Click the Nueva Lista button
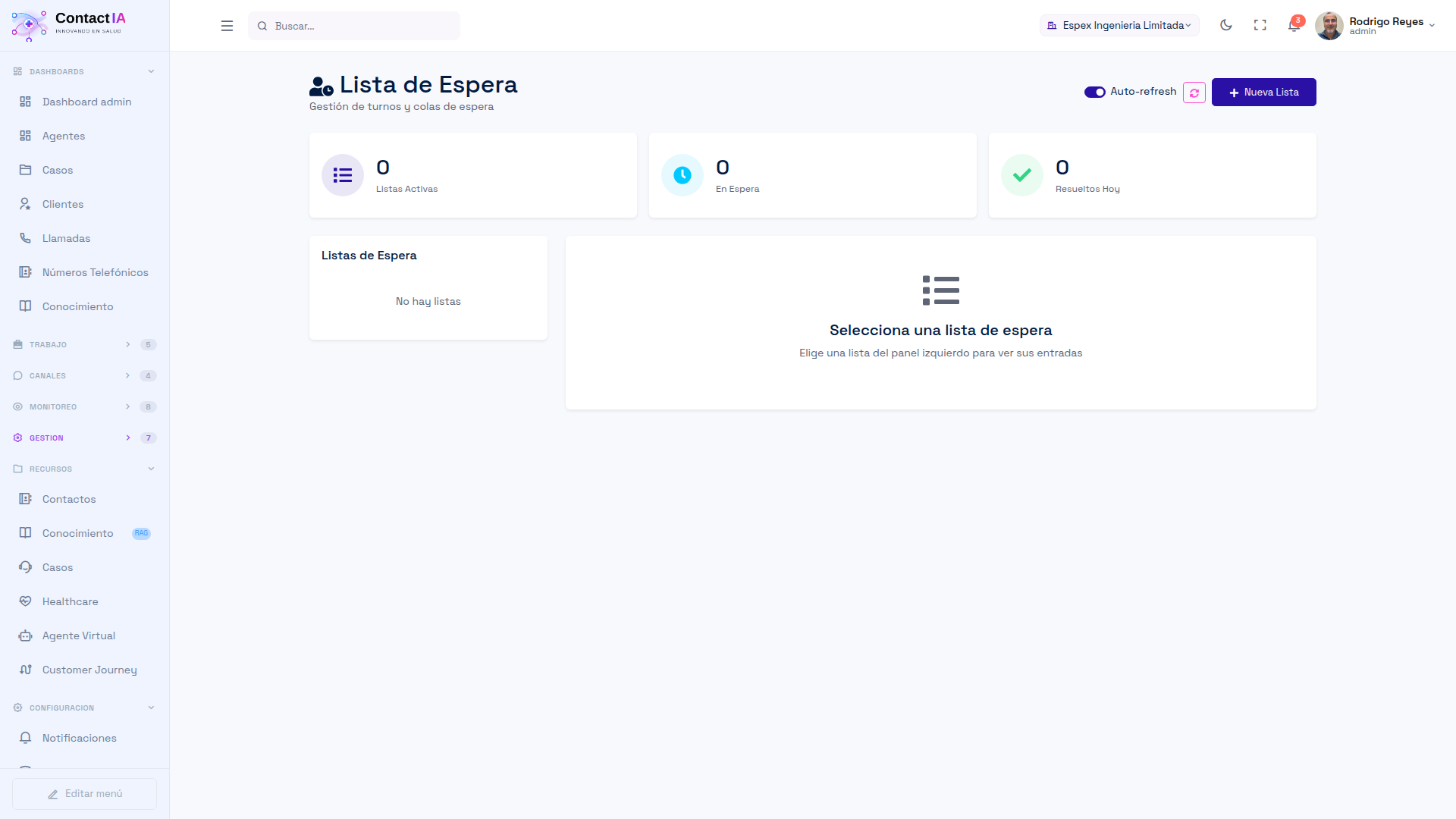Viewport: 1456px width, 819px height. pos(1263,92)
